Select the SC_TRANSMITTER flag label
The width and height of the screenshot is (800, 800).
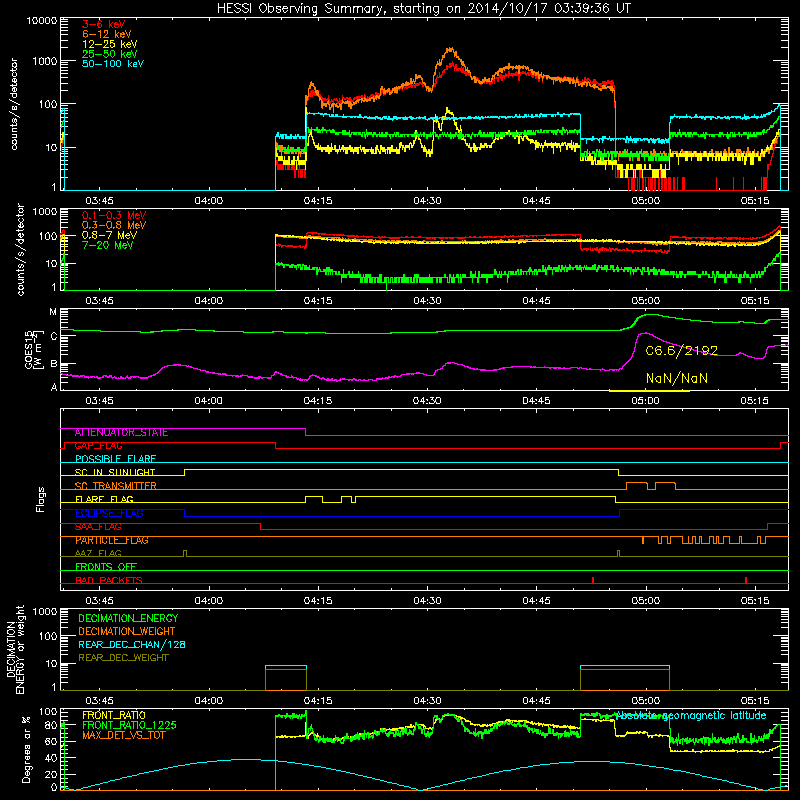point(116,486)
